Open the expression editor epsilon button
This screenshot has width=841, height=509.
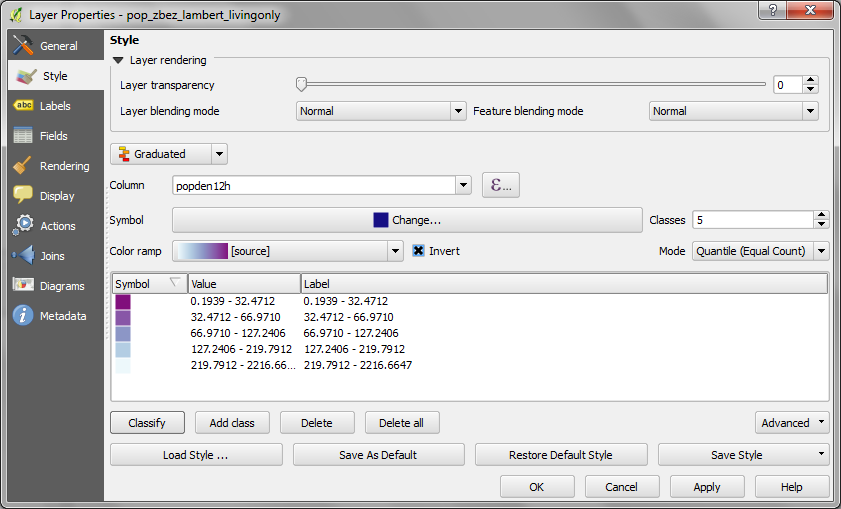[500, 185]
